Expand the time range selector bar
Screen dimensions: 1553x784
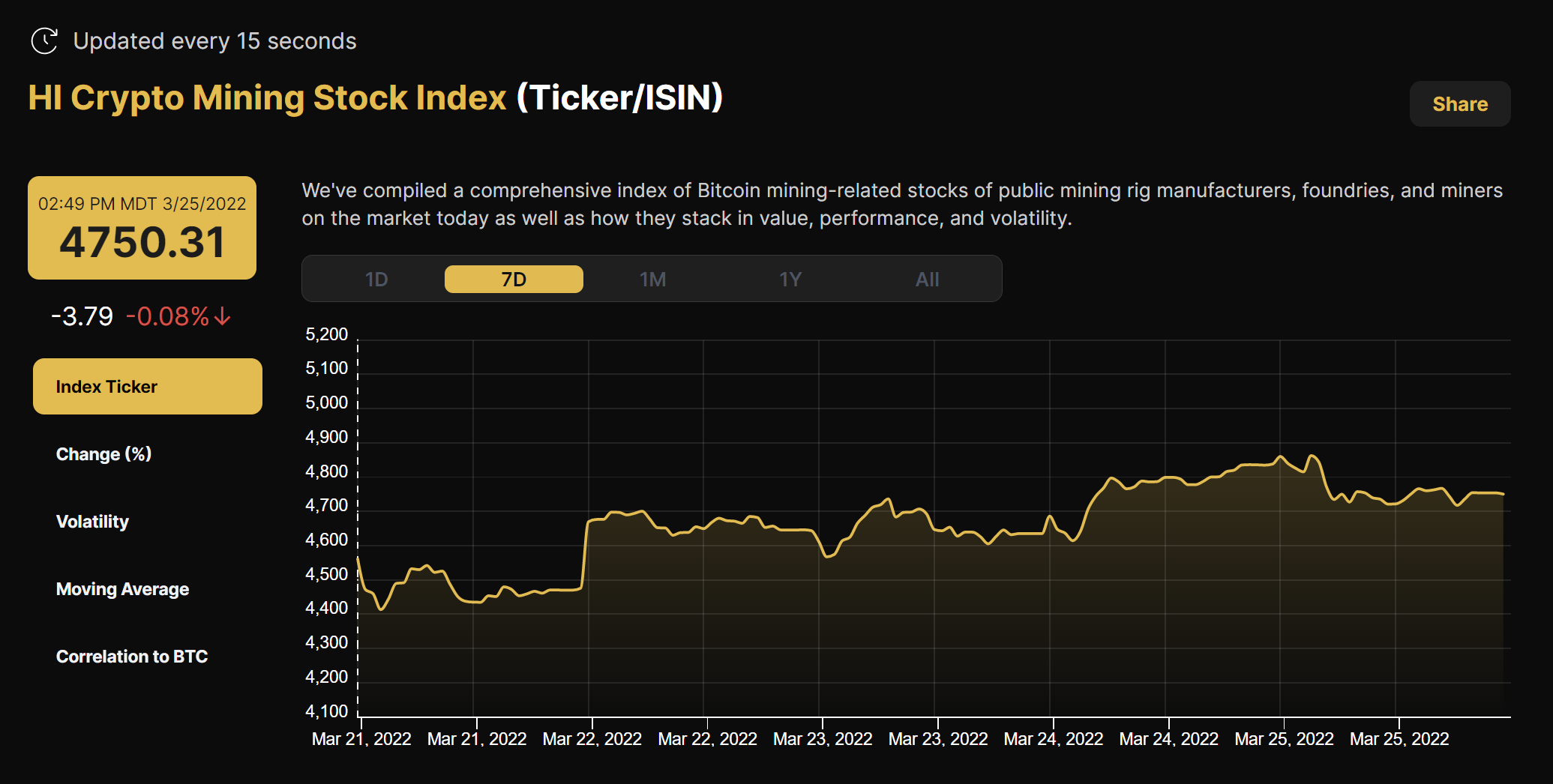click(x=652, y=278)
